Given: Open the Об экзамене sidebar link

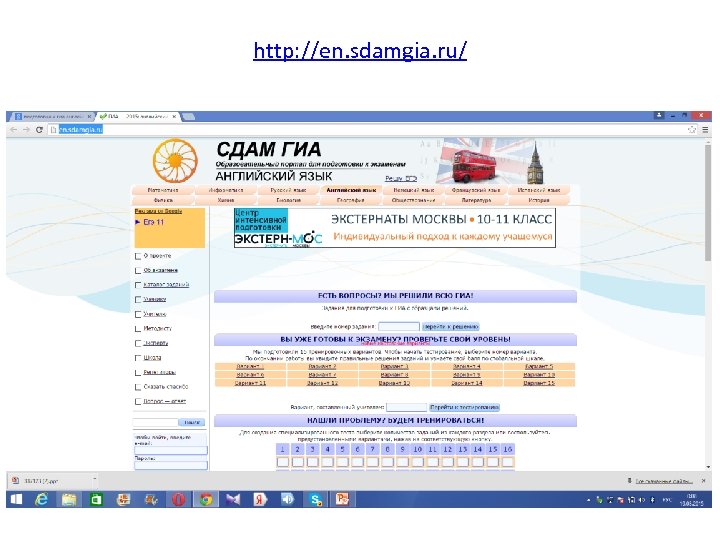Looking at the screenshot, I should tap(161, 270).
